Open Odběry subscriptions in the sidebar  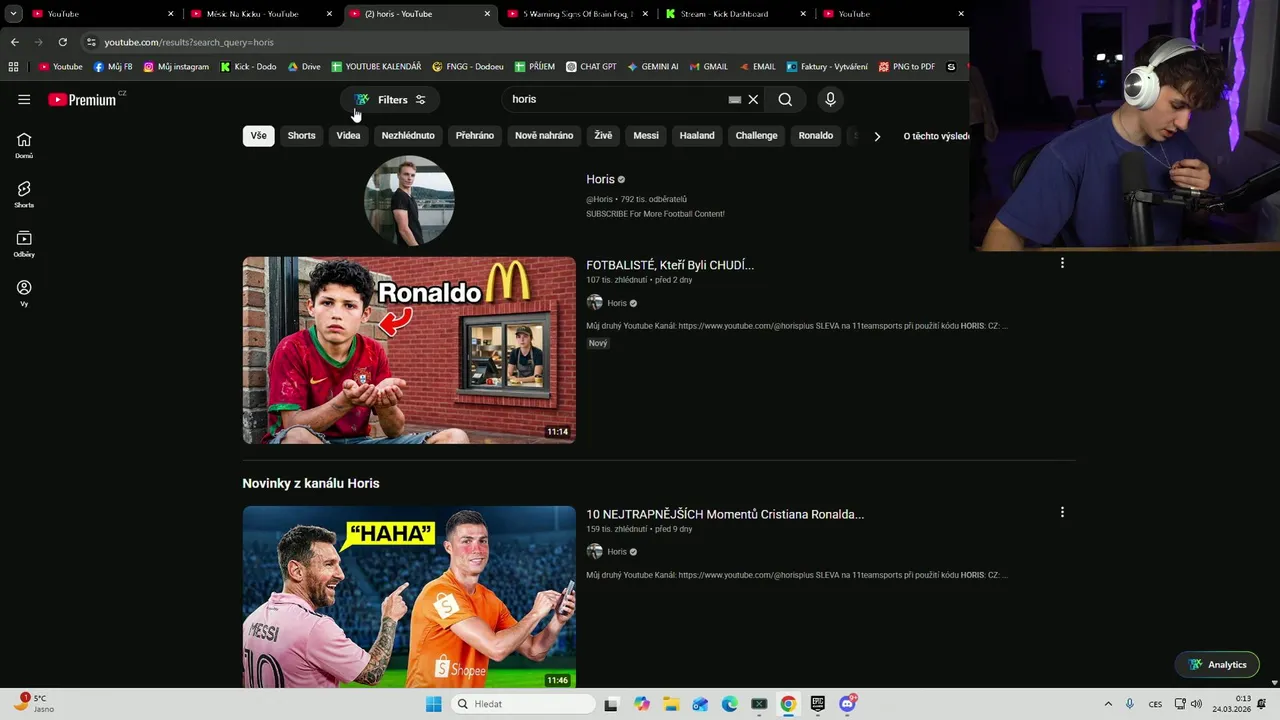pos(24,244)
